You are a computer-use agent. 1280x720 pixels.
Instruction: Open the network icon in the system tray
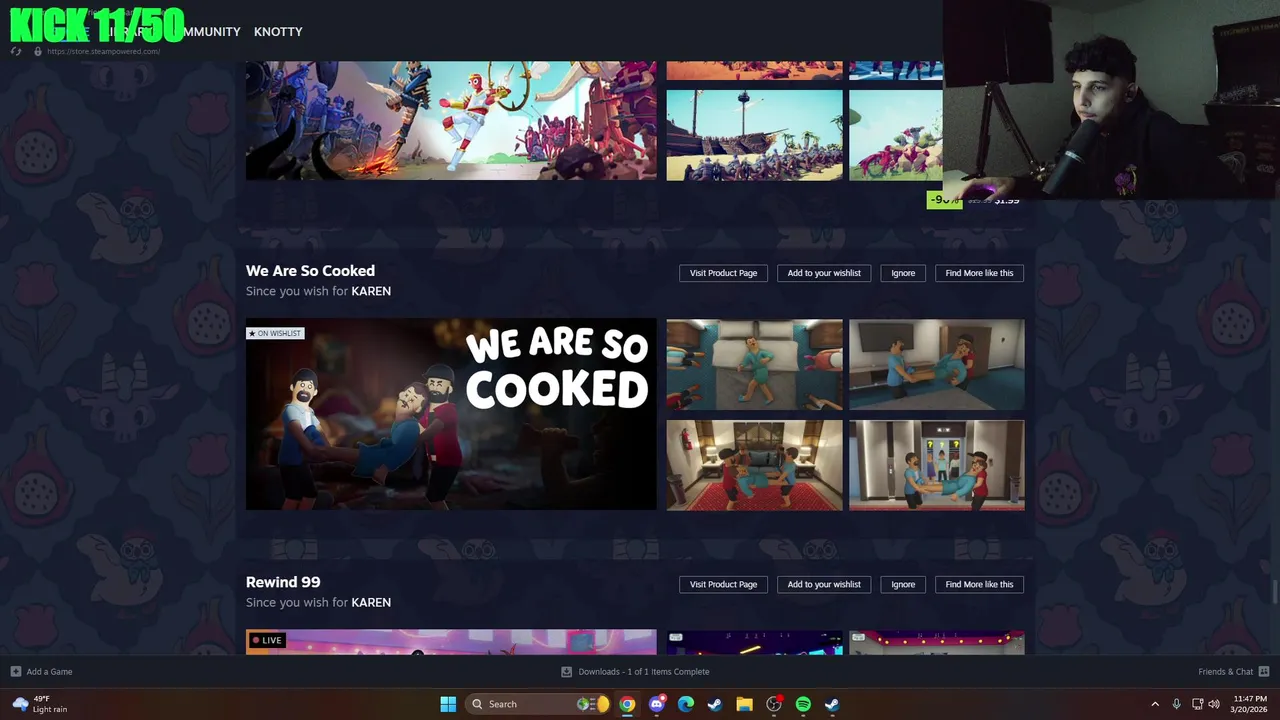(x=1197, y=704)
